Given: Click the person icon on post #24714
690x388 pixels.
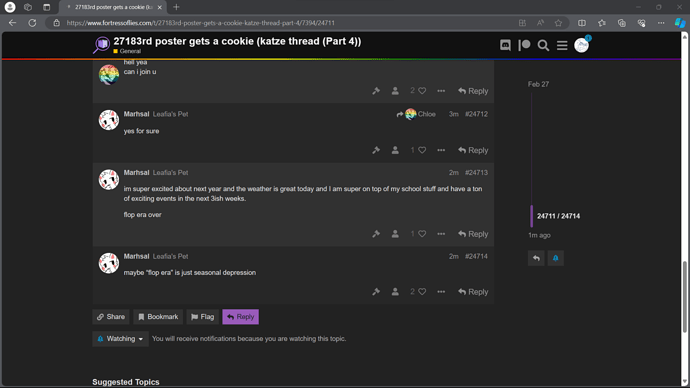Looking at the screenshot, I should click(x=395, y=292).
